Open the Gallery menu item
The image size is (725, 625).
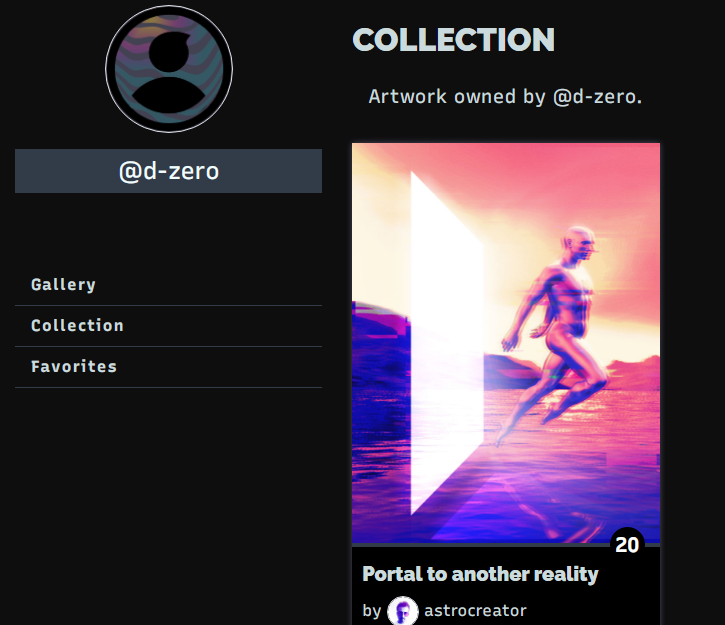(x=168, y=285)
